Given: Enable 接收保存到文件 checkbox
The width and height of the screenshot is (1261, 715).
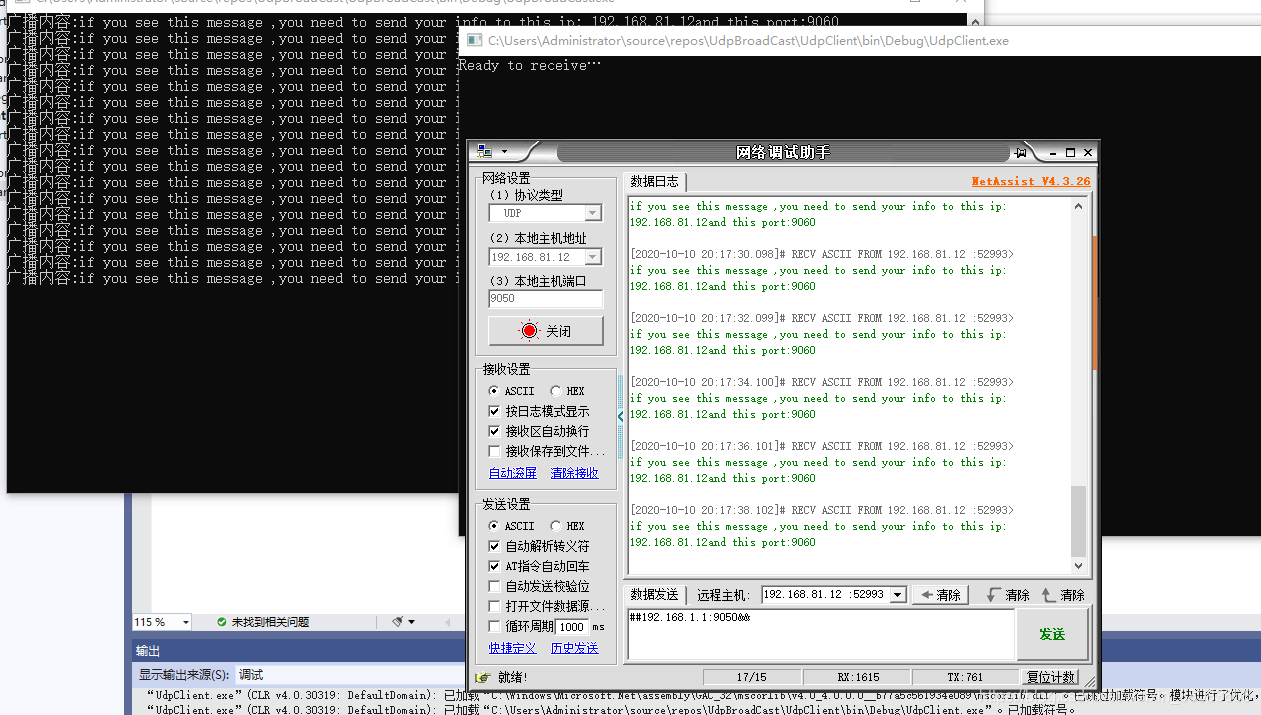Looking at the screenshot, I should pyautogui.click(x=494, y=451).
